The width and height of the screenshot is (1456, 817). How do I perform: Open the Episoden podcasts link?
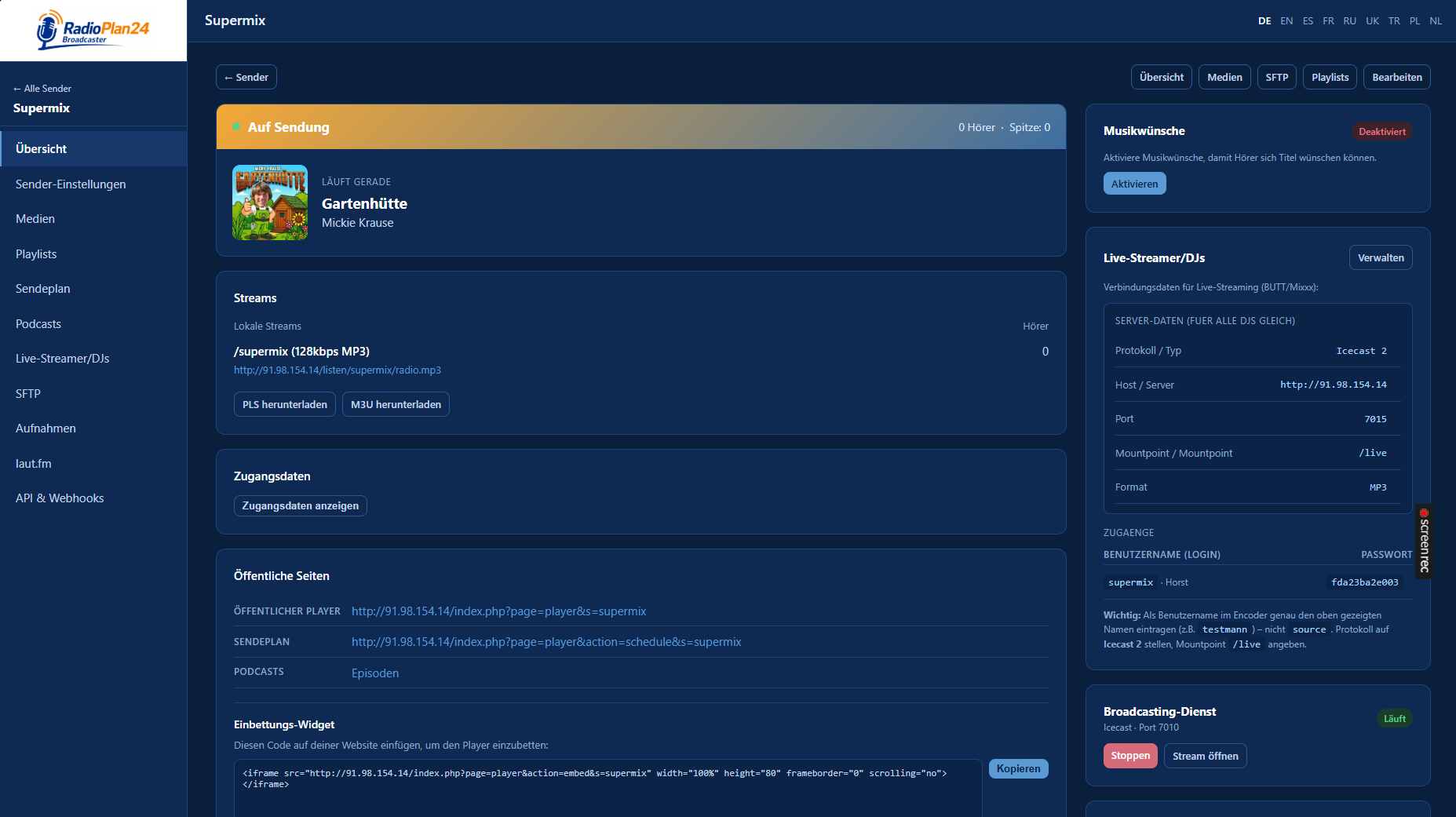click(375, 673)
